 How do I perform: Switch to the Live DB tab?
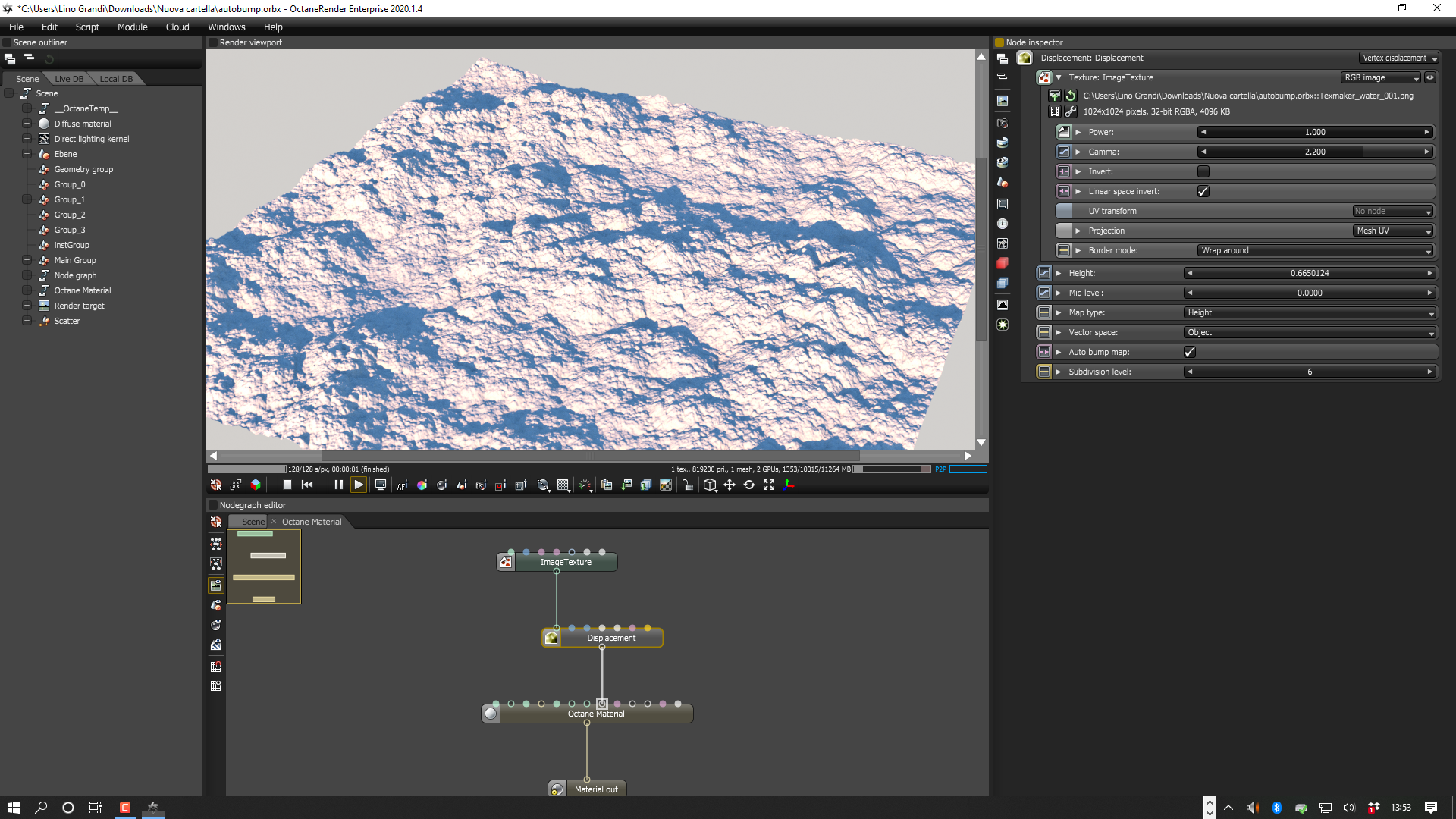tap(69, 79)
